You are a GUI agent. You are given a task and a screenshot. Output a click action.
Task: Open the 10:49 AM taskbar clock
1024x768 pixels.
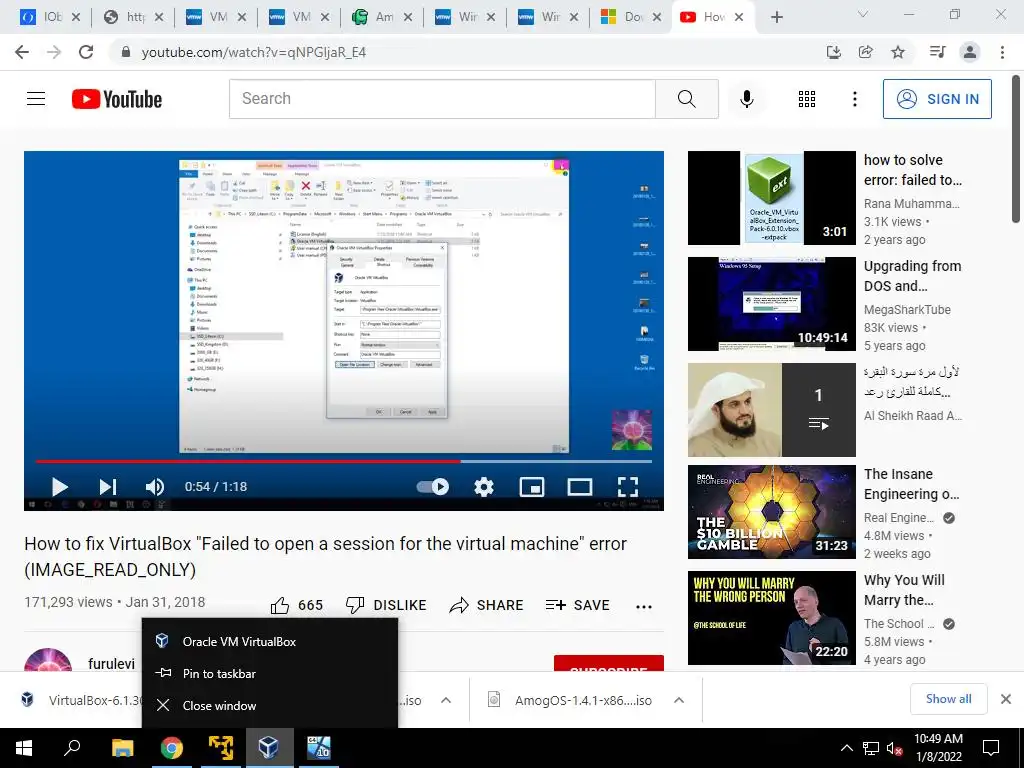point(938,748)
